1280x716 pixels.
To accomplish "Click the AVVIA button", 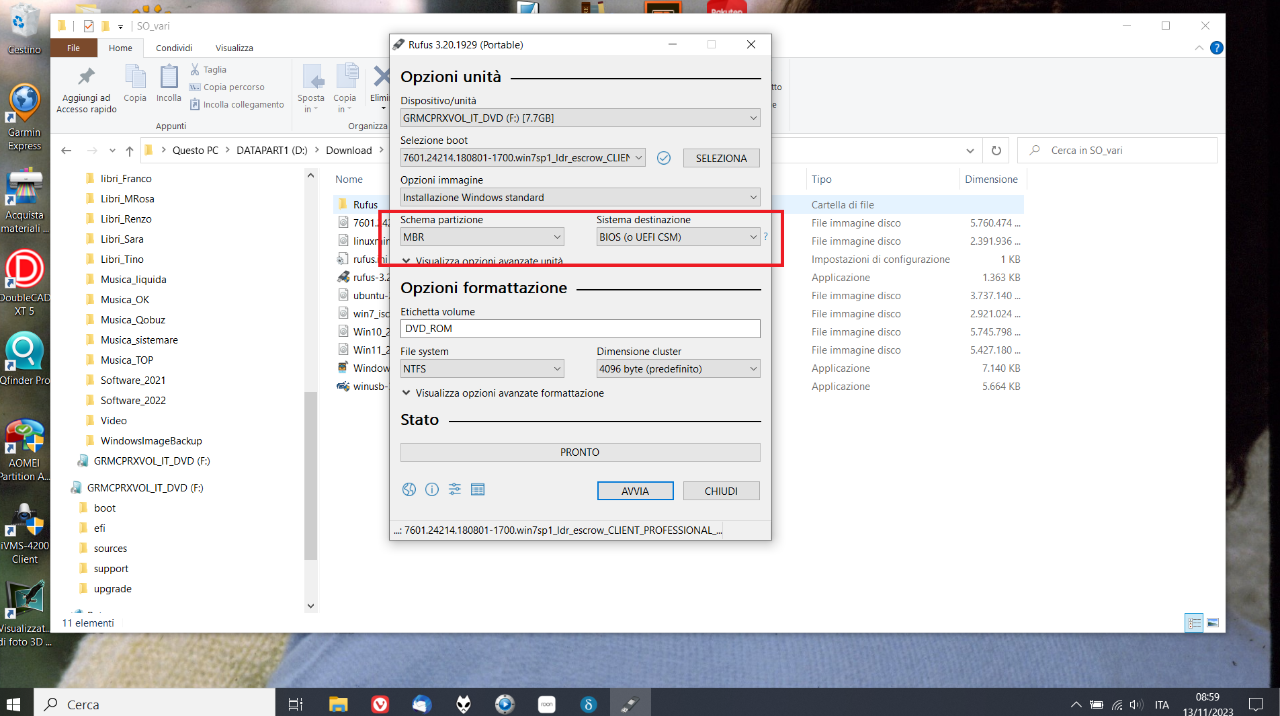I will pyautogui.click(x=635, y=491).
